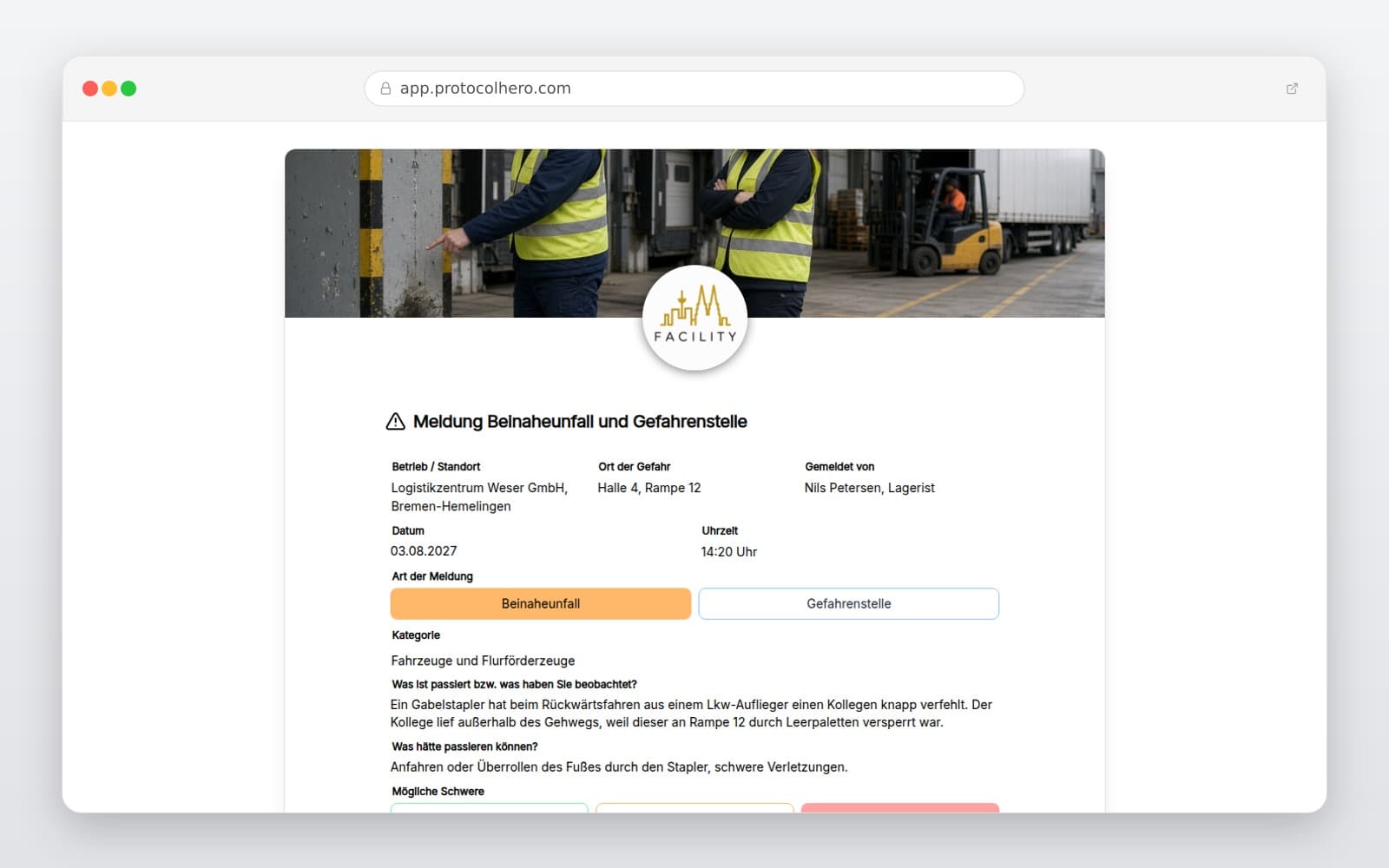Click the red close window button
Screen dimensions: 1389x868
click(x=90, y=89)
